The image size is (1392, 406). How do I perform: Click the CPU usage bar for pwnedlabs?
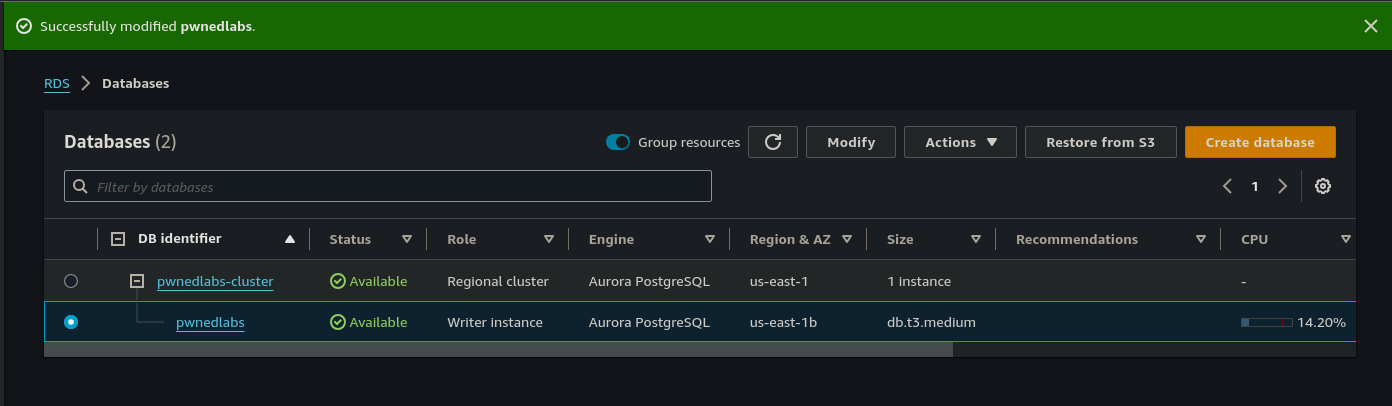coord(1266,322)
